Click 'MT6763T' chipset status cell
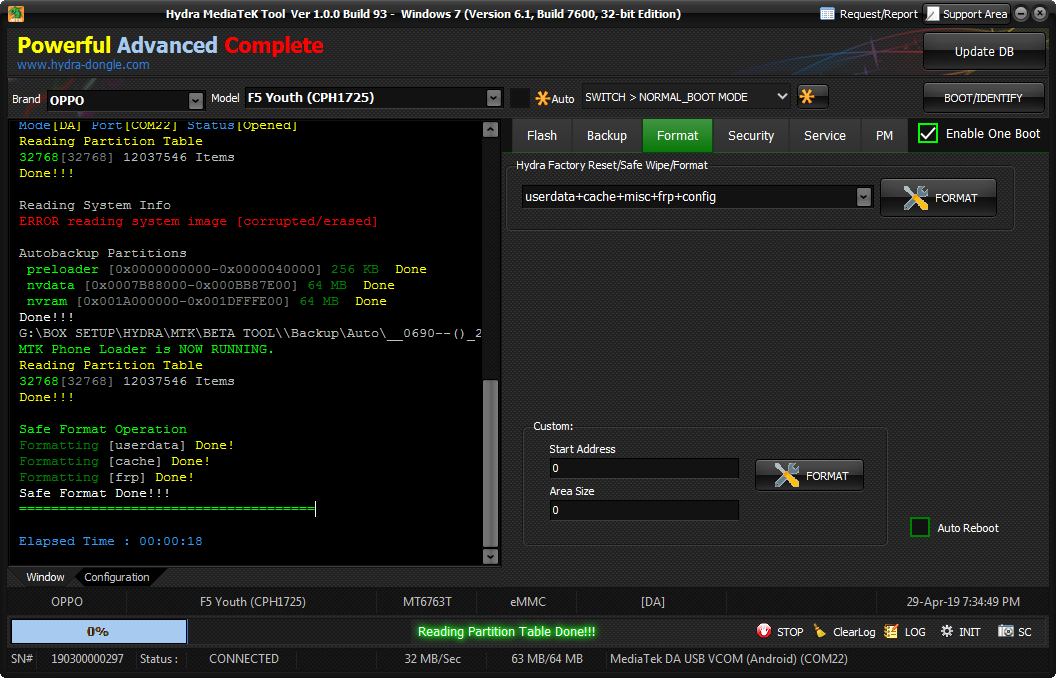Screen dimensions: 1056x678 pyautogui.click(x=427, y=602)
